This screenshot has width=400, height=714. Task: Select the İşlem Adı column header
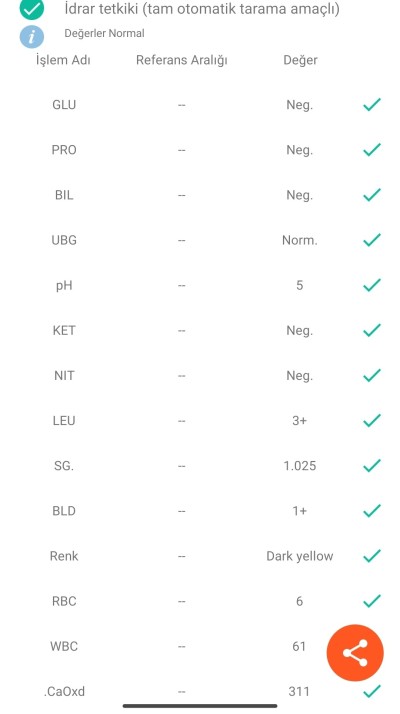[63, 60]
